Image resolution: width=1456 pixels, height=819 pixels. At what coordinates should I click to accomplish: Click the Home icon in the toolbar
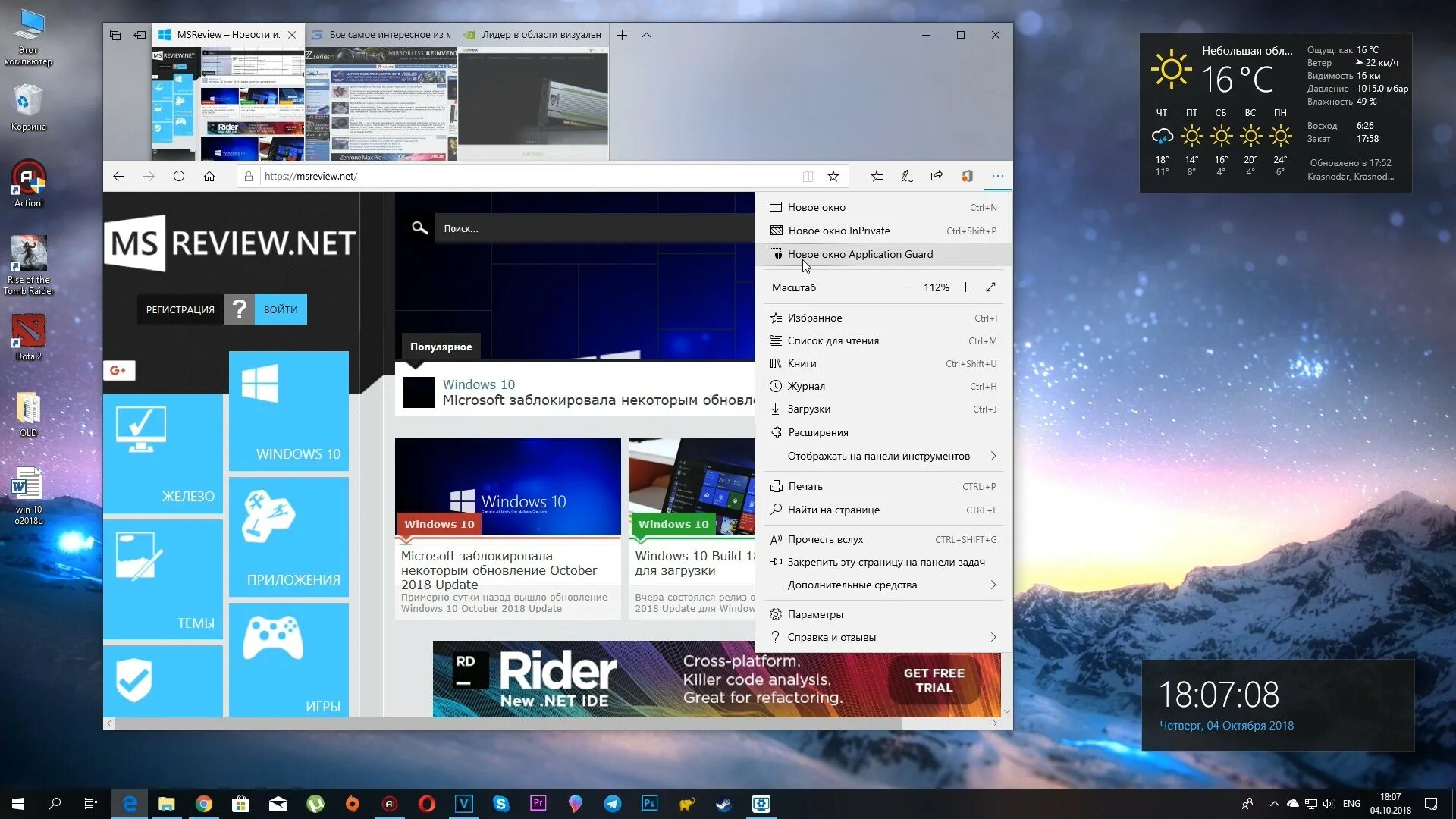coord(209,176)
